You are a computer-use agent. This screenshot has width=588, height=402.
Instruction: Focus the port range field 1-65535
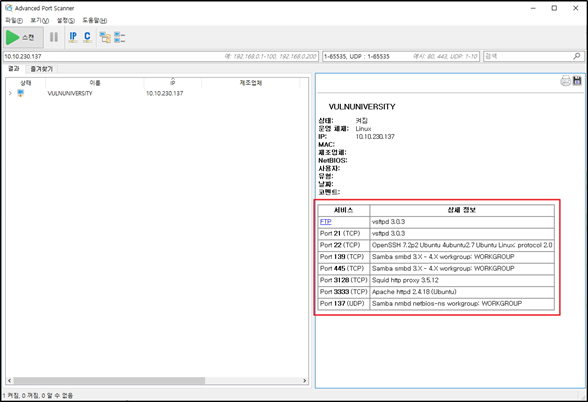click(x=401, y=56)
